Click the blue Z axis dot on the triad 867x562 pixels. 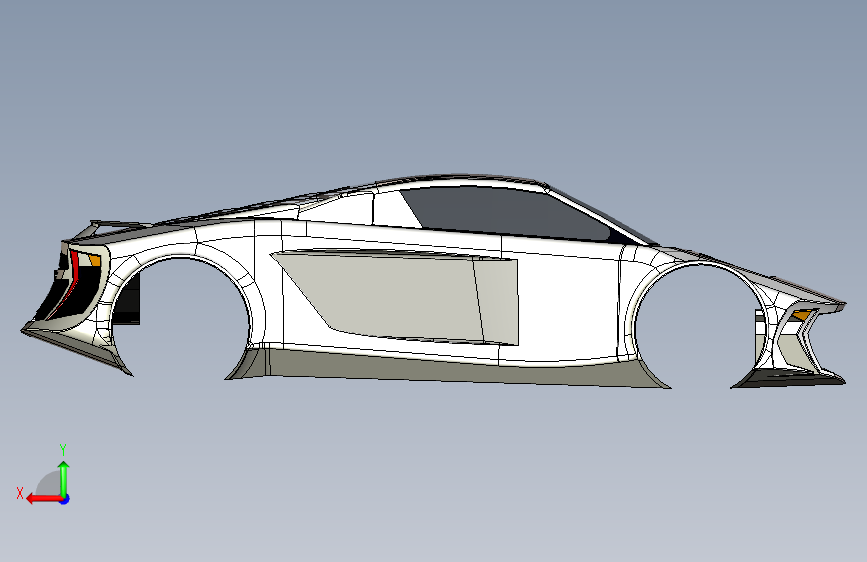(65, 499)
